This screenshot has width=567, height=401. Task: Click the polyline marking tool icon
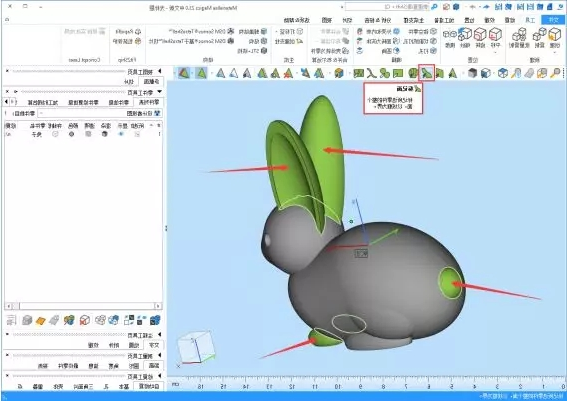pyautogui.click(x=371, y=73)
